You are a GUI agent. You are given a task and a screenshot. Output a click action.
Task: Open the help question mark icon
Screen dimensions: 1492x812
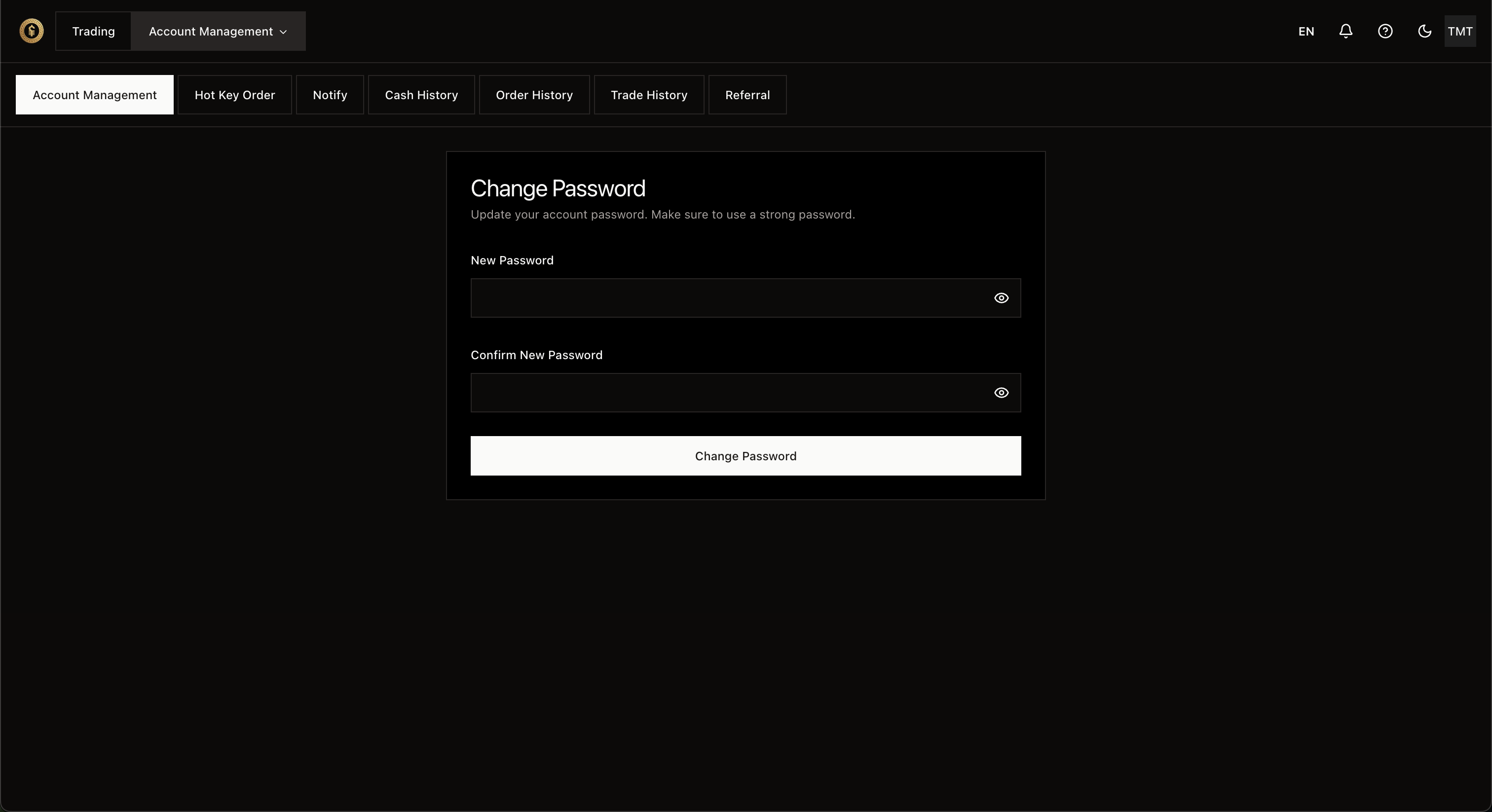(1385, 31)
